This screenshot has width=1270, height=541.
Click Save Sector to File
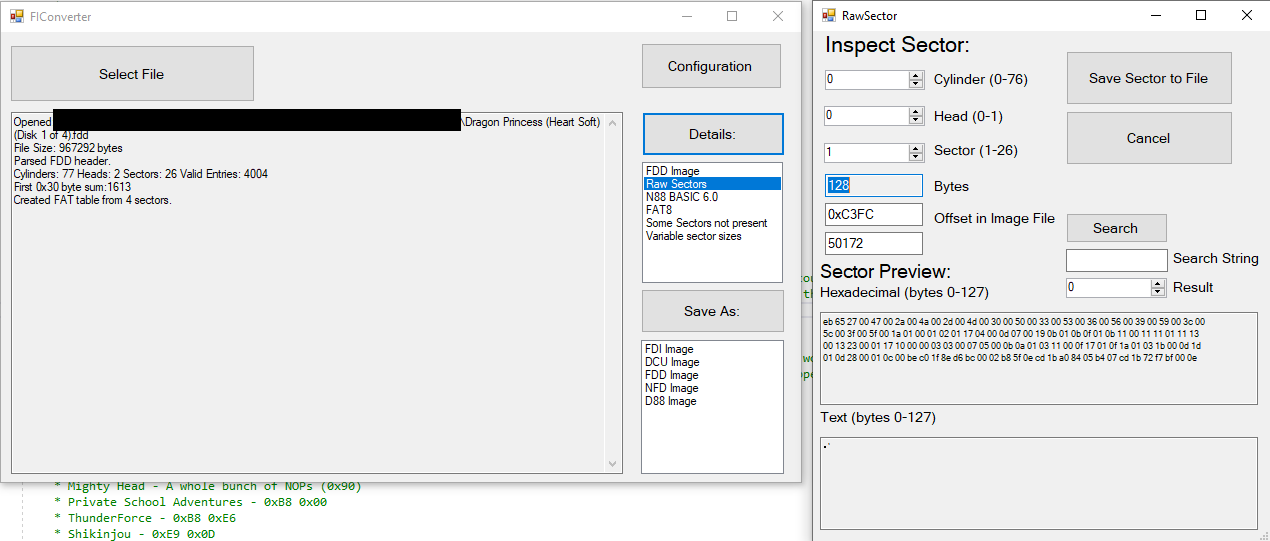point(1148,78)
